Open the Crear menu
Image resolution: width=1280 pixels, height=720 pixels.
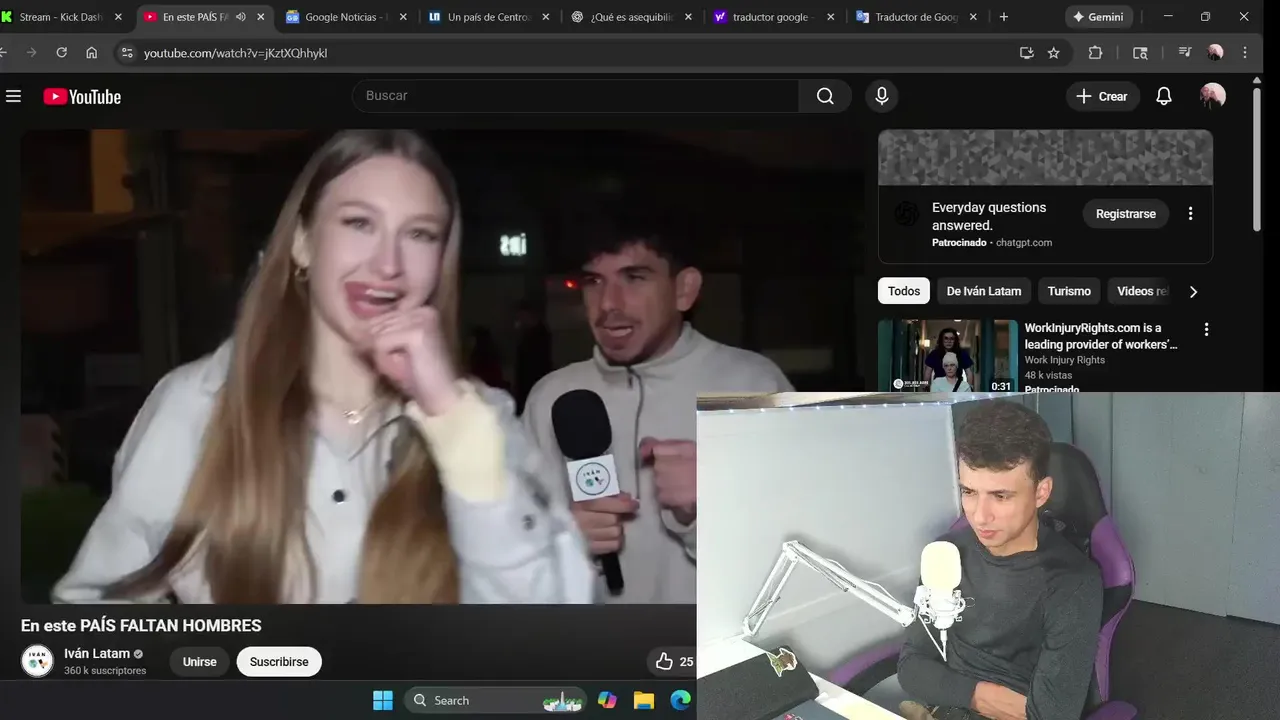[1102, 96]
